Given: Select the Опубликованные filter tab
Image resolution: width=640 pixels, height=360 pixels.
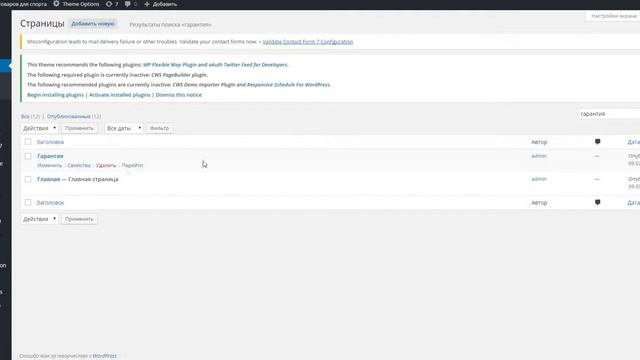Looking at the screenshot, I should (x=69, y=116).
